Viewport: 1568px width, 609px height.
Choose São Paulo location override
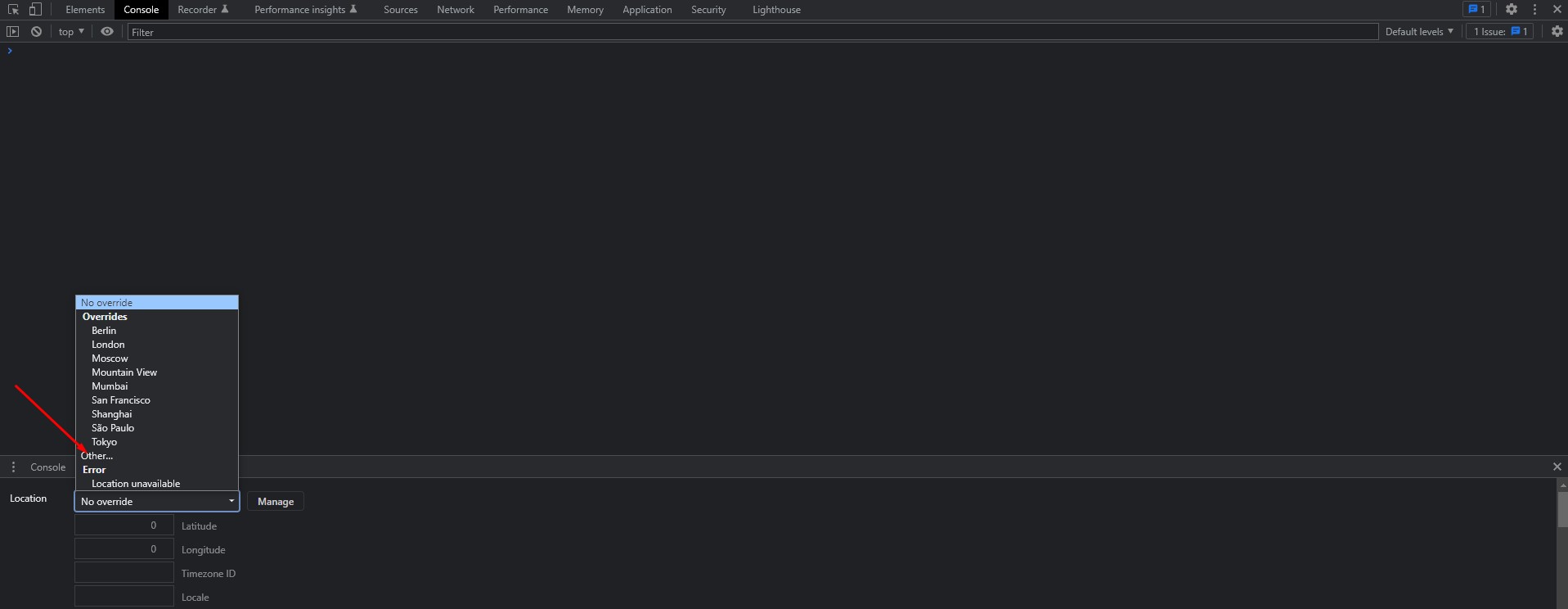157,428
